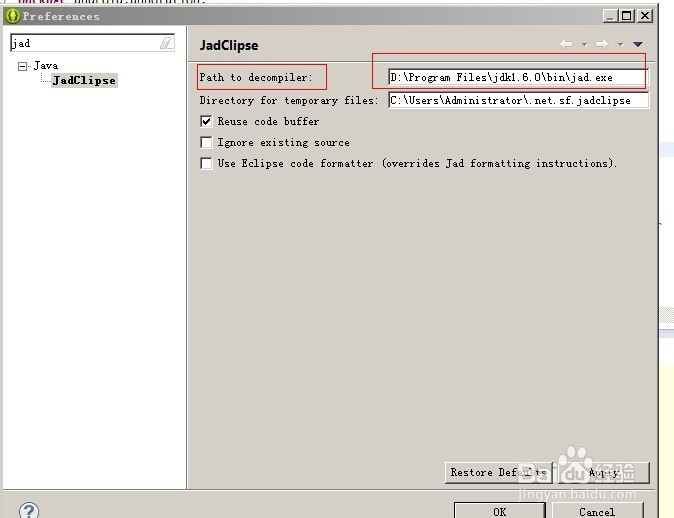Enable Use Eclipse code formatter checkbox
This screenshot has height=518, width=674.
point(206,163)
